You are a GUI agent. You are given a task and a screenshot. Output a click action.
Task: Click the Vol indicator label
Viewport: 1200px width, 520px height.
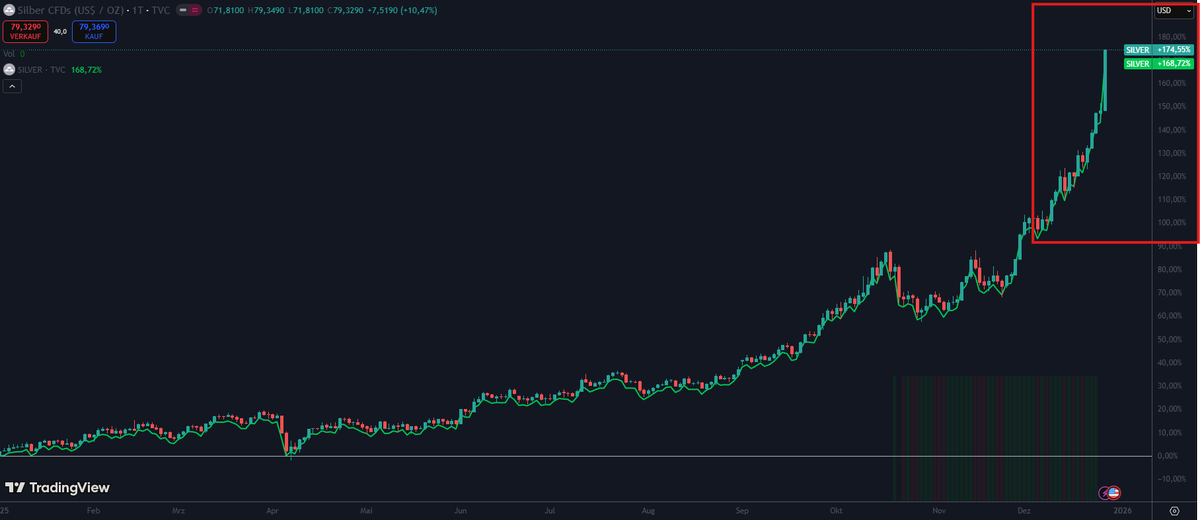point(10,54)
